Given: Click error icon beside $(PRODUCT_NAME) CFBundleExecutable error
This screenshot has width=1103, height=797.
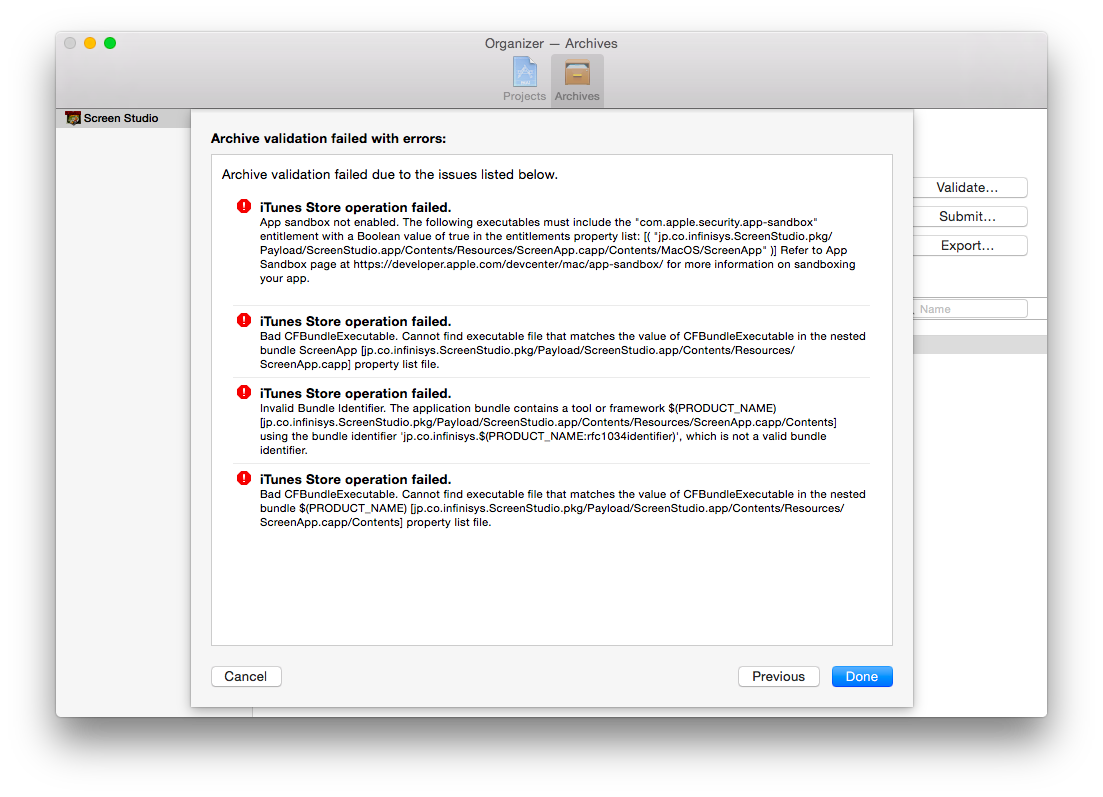Looking at the screenshot, I should pyautogui.click(x=243, y=478).
